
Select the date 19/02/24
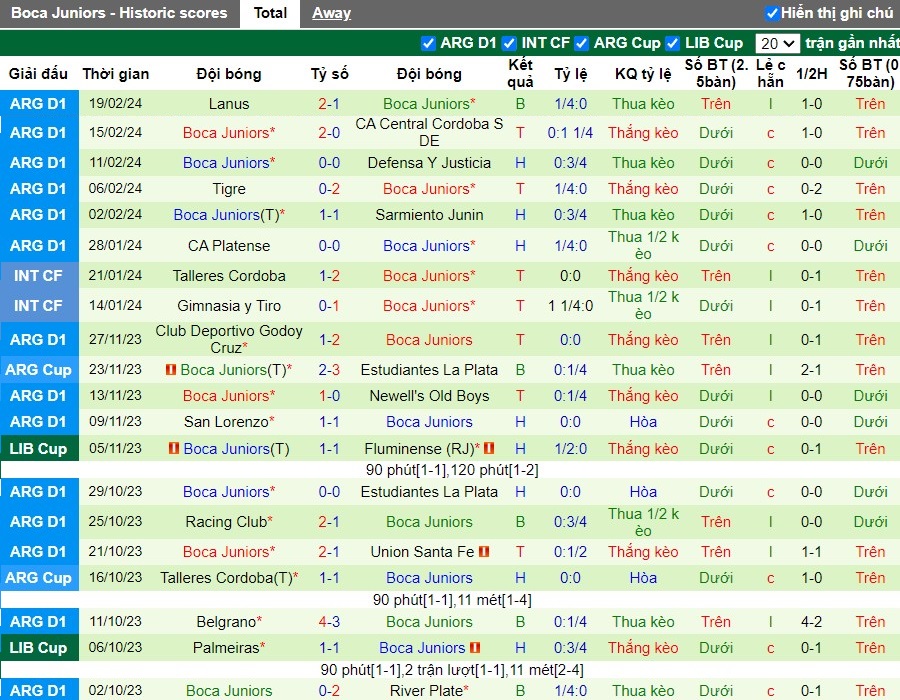(x=115, y=103)
